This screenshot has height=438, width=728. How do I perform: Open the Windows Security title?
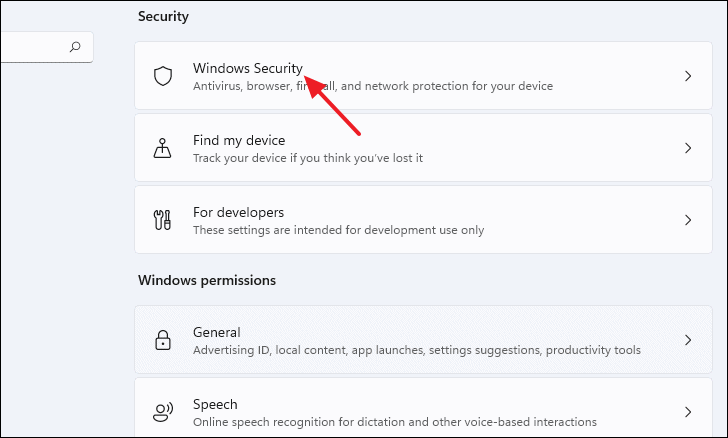(248, 68)
